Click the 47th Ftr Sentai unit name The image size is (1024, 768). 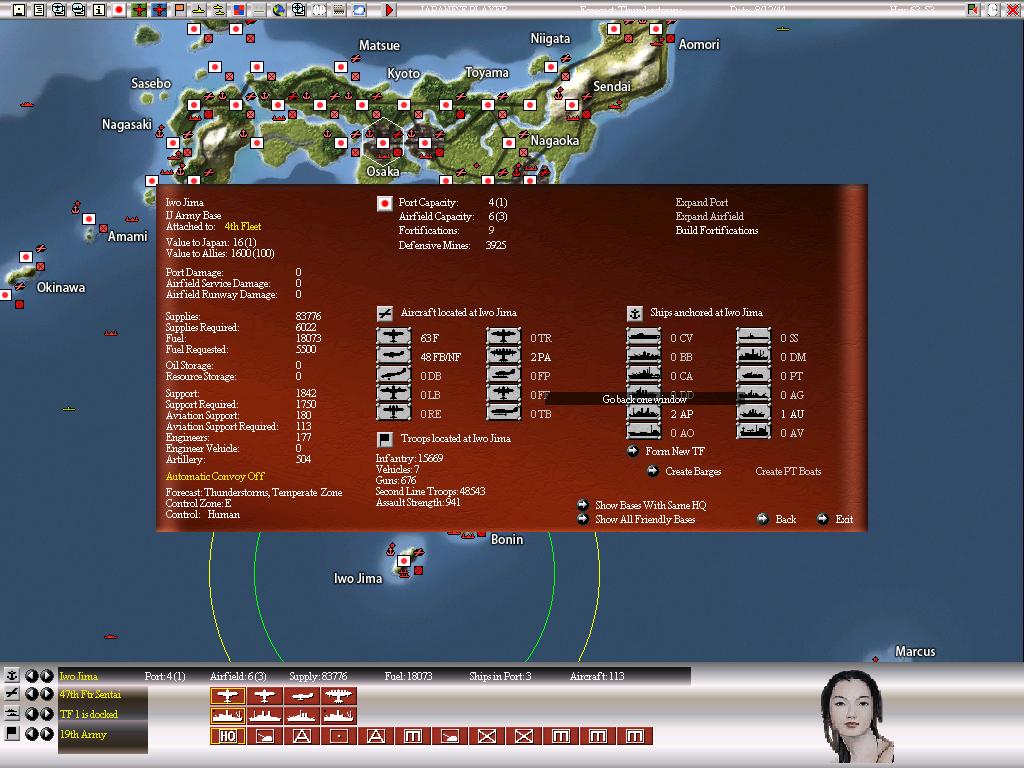pyautogui.click(x=90, y=694)
